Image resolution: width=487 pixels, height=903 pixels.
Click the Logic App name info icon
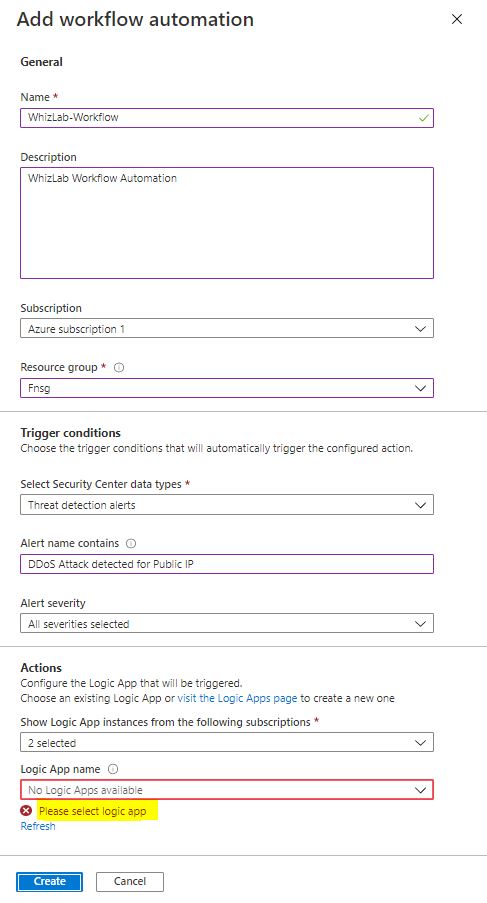pyautogui.click(x=113, y=769)
